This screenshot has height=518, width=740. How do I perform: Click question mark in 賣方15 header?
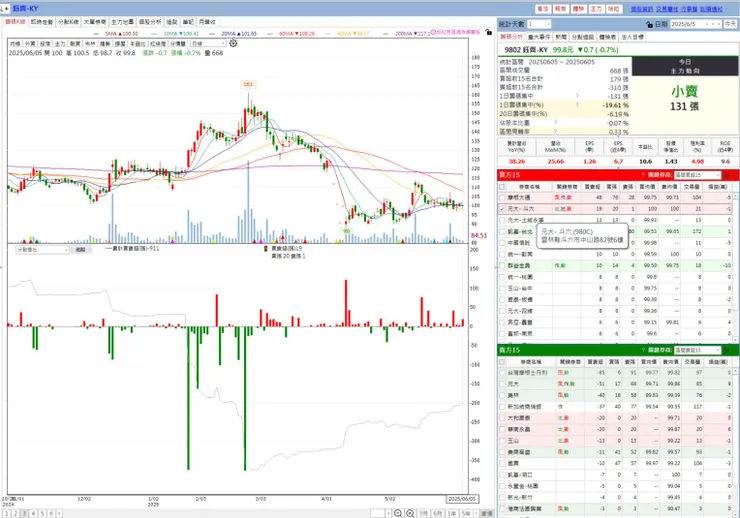point(643,350)
